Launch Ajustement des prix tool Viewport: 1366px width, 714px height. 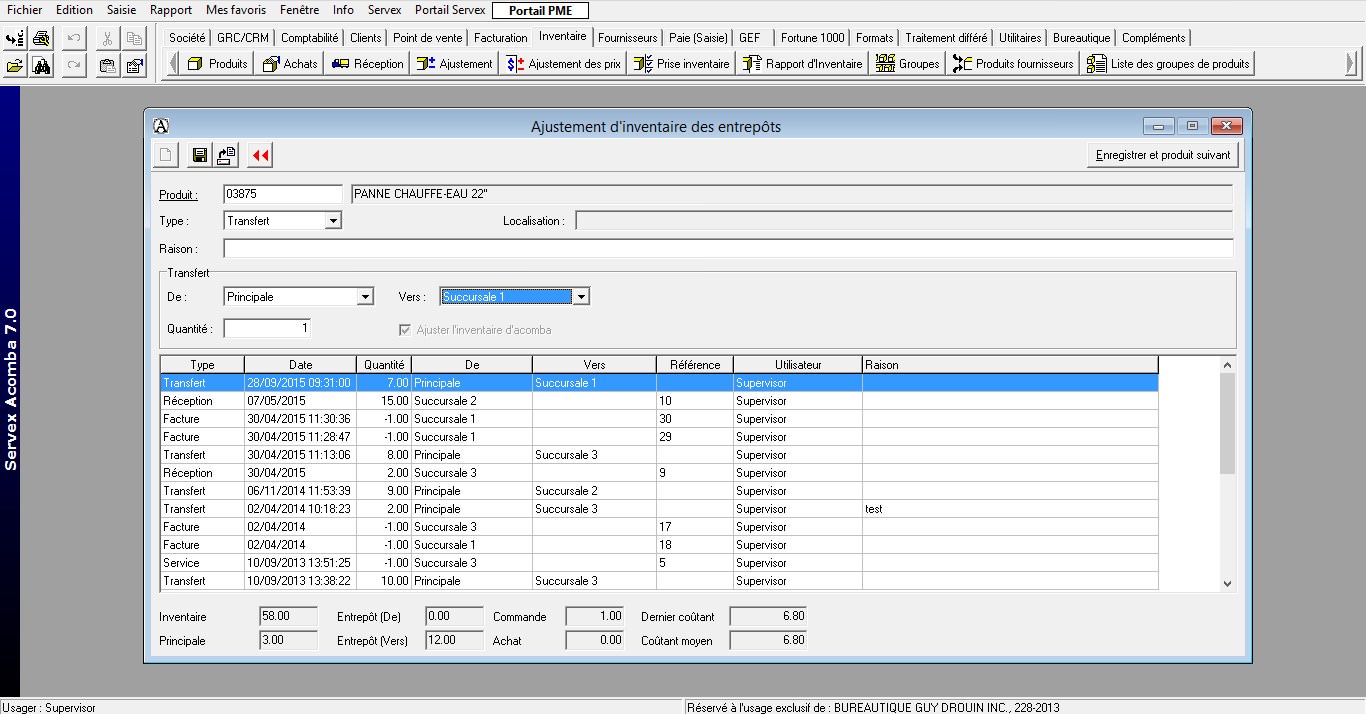click(x=563, y=64)
